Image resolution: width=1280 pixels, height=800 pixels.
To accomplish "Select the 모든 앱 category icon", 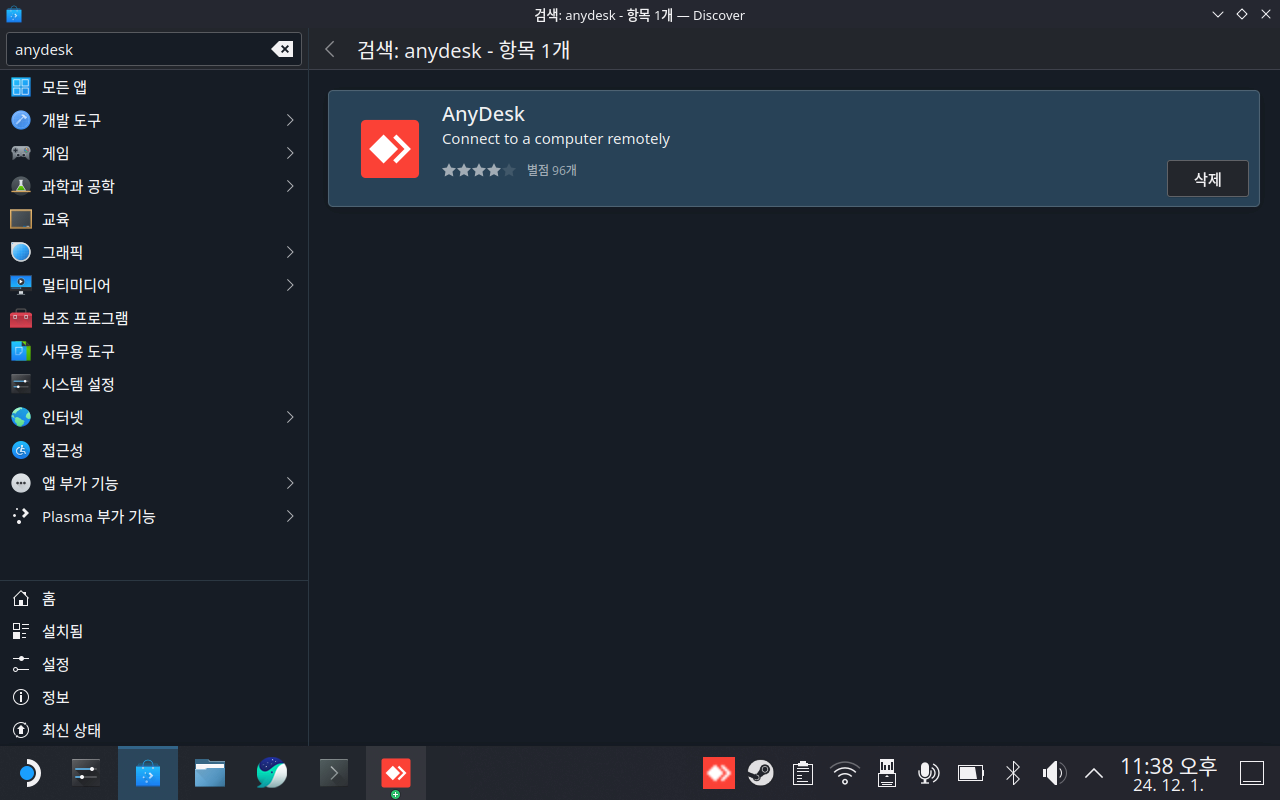I will pyautogui.click(x=21, y=87).
